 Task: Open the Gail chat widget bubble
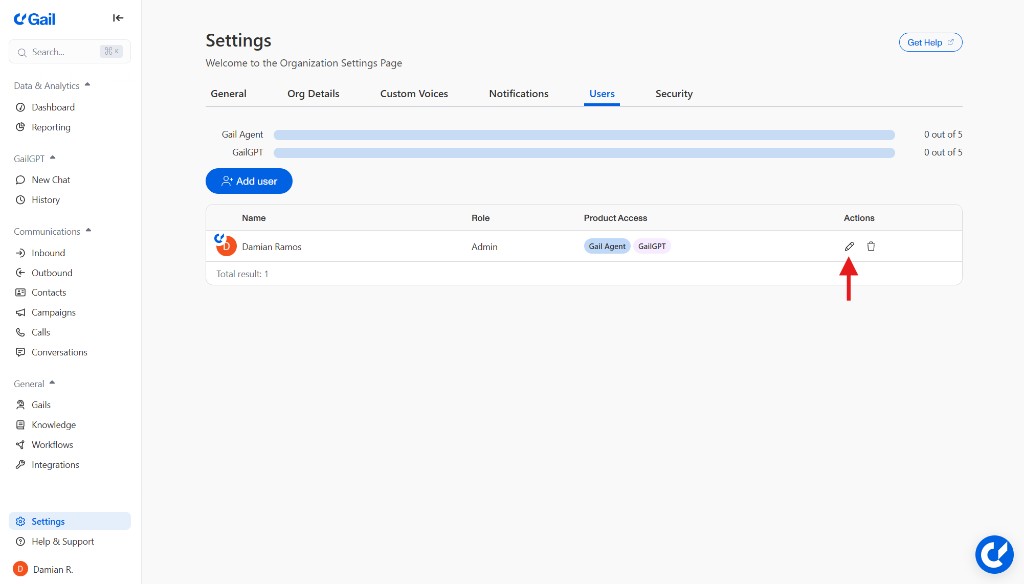[x=994, y=554]
